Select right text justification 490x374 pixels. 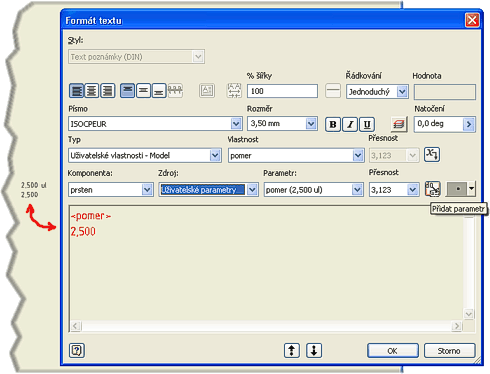108,91
